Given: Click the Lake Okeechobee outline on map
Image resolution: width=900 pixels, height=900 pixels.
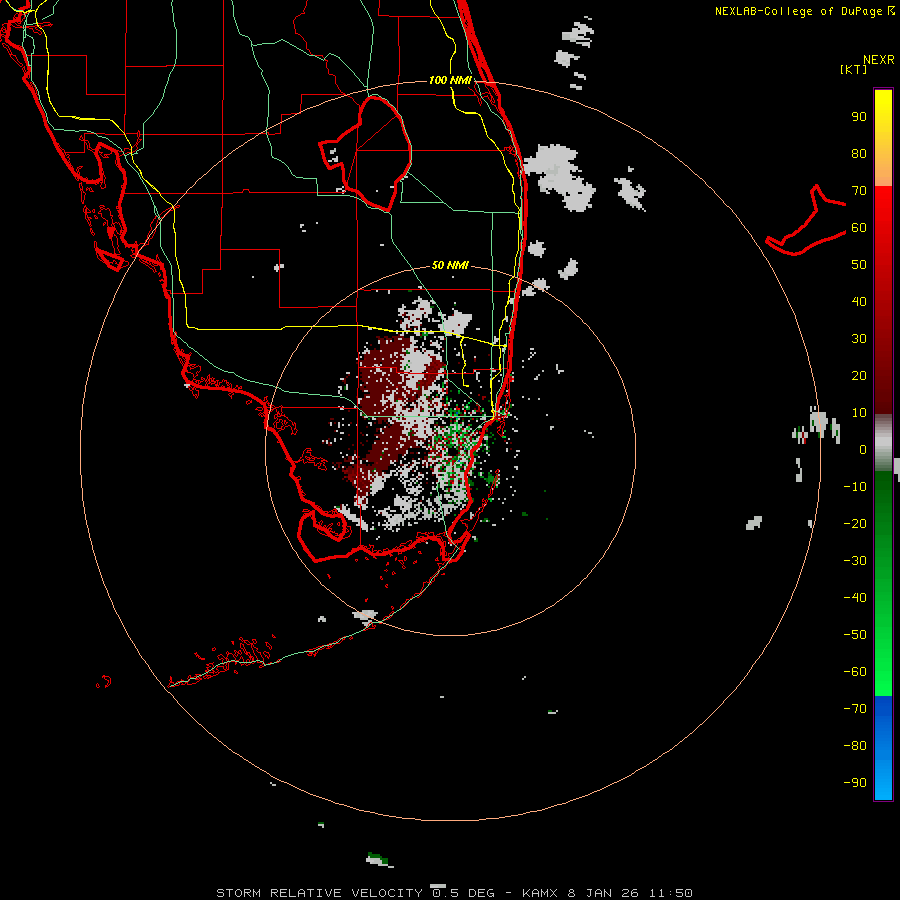Looking at the screenshot, I should pos(366,152).
